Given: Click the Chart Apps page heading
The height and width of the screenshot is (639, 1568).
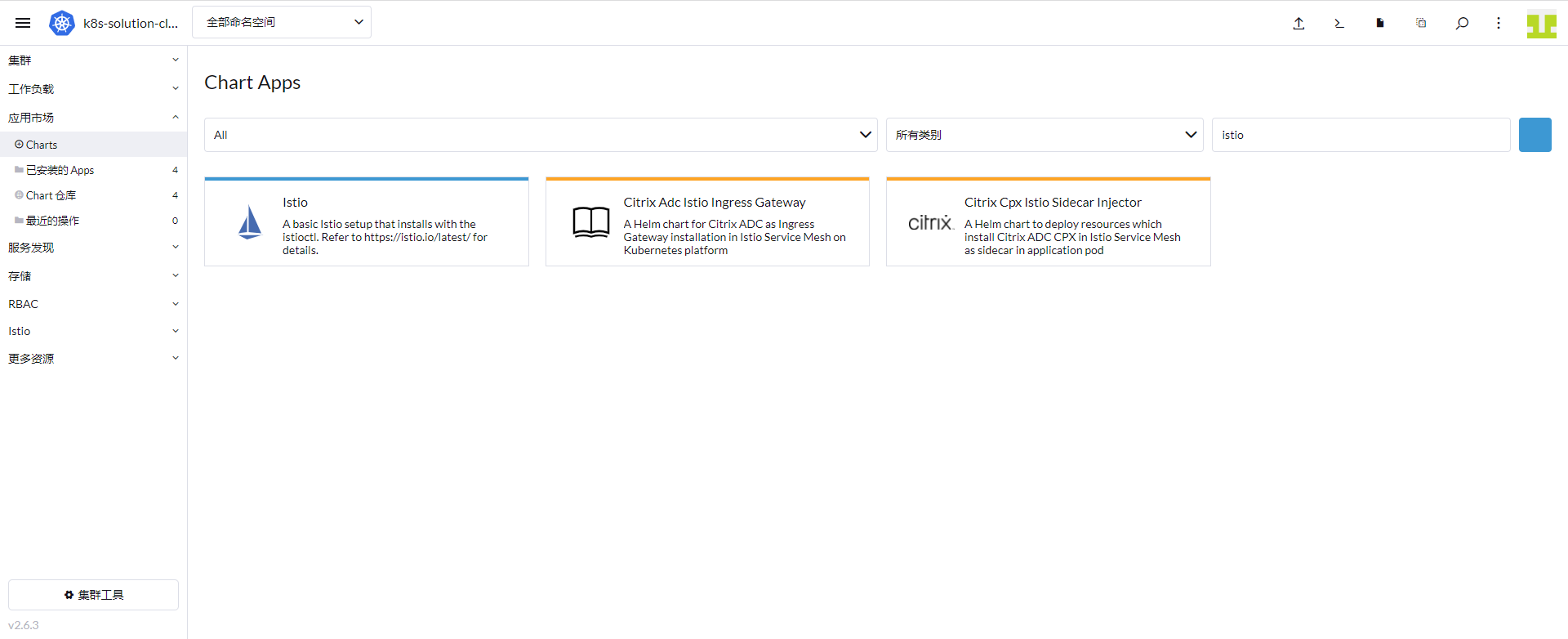Looking at the screenshot, I should click(252, 83).
